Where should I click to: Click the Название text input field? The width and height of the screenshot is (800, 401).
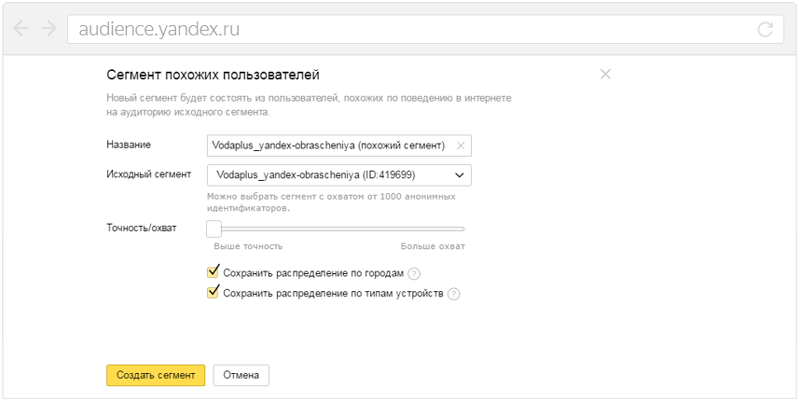pos(339,145)
